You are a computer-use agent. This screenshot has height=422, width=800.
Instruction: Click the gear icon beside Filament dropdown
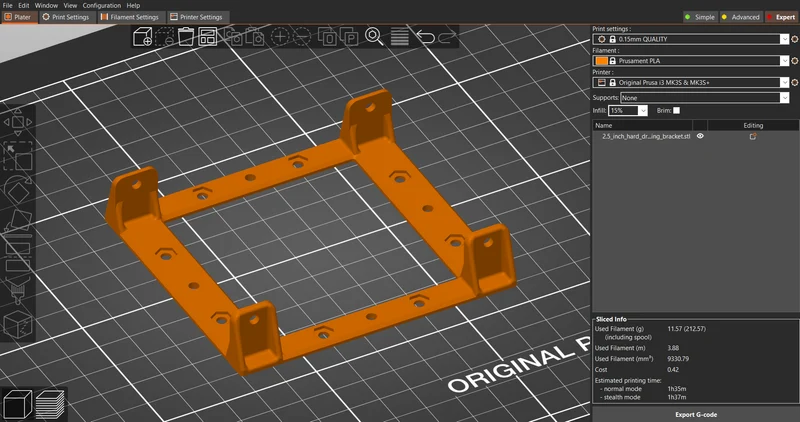click(794, 61)
